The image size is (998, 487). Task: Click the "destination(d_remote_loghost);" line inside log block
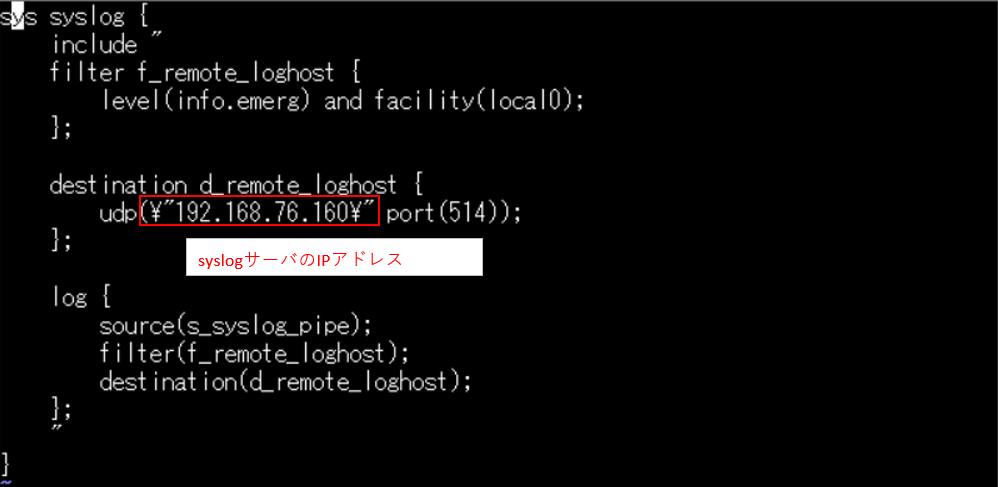click(x=284, y=381)
